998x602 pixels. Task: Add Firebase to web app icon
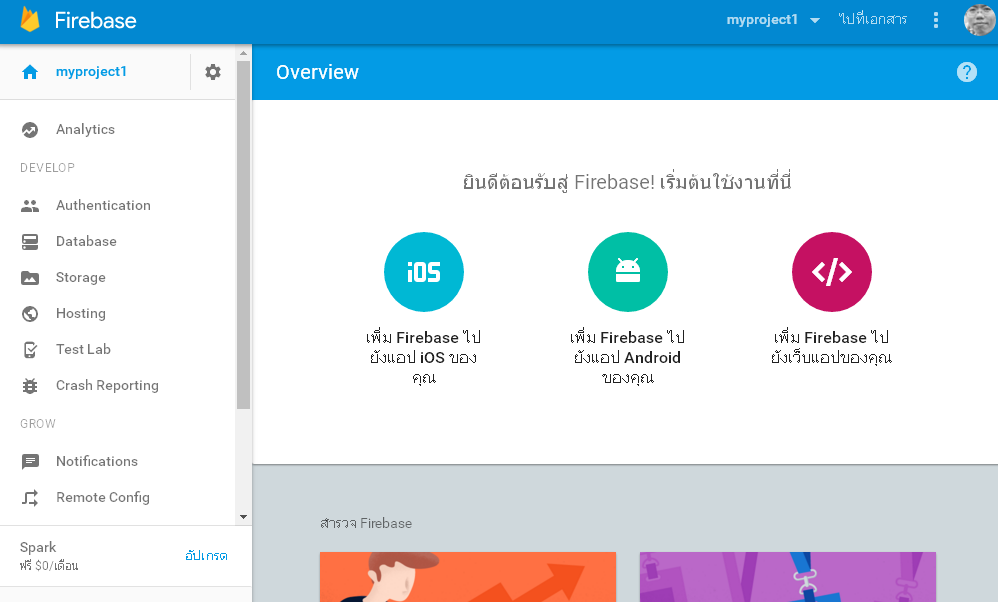831,272
